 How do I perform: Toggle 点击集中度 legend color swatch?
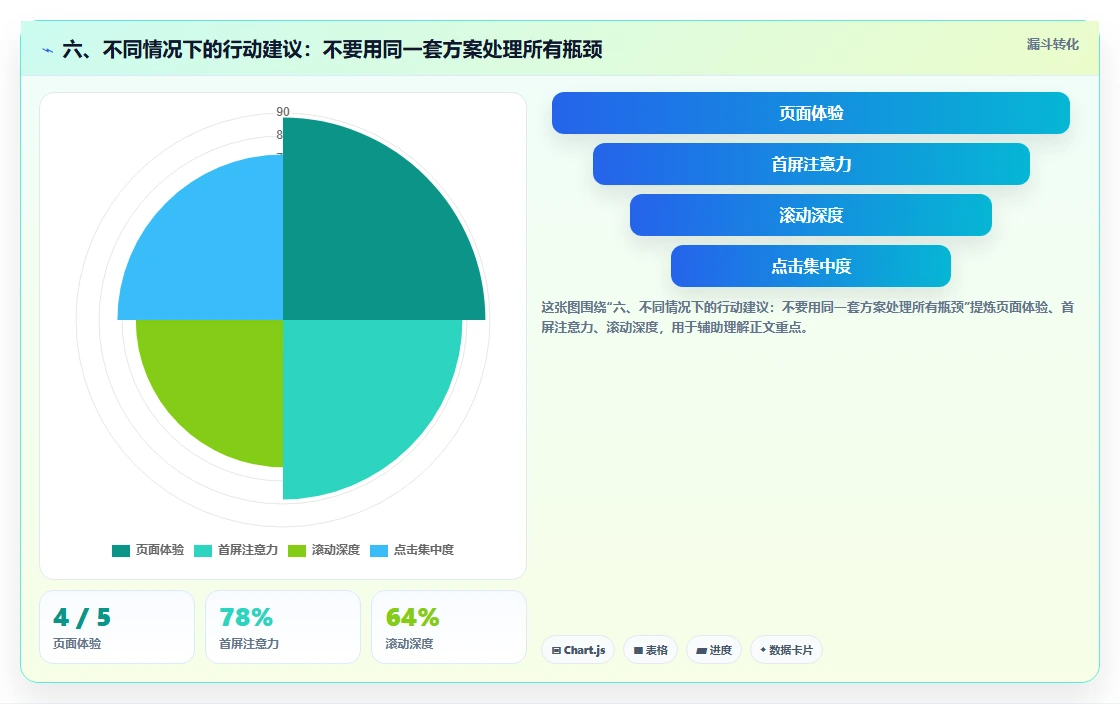(x=379, y=550)
